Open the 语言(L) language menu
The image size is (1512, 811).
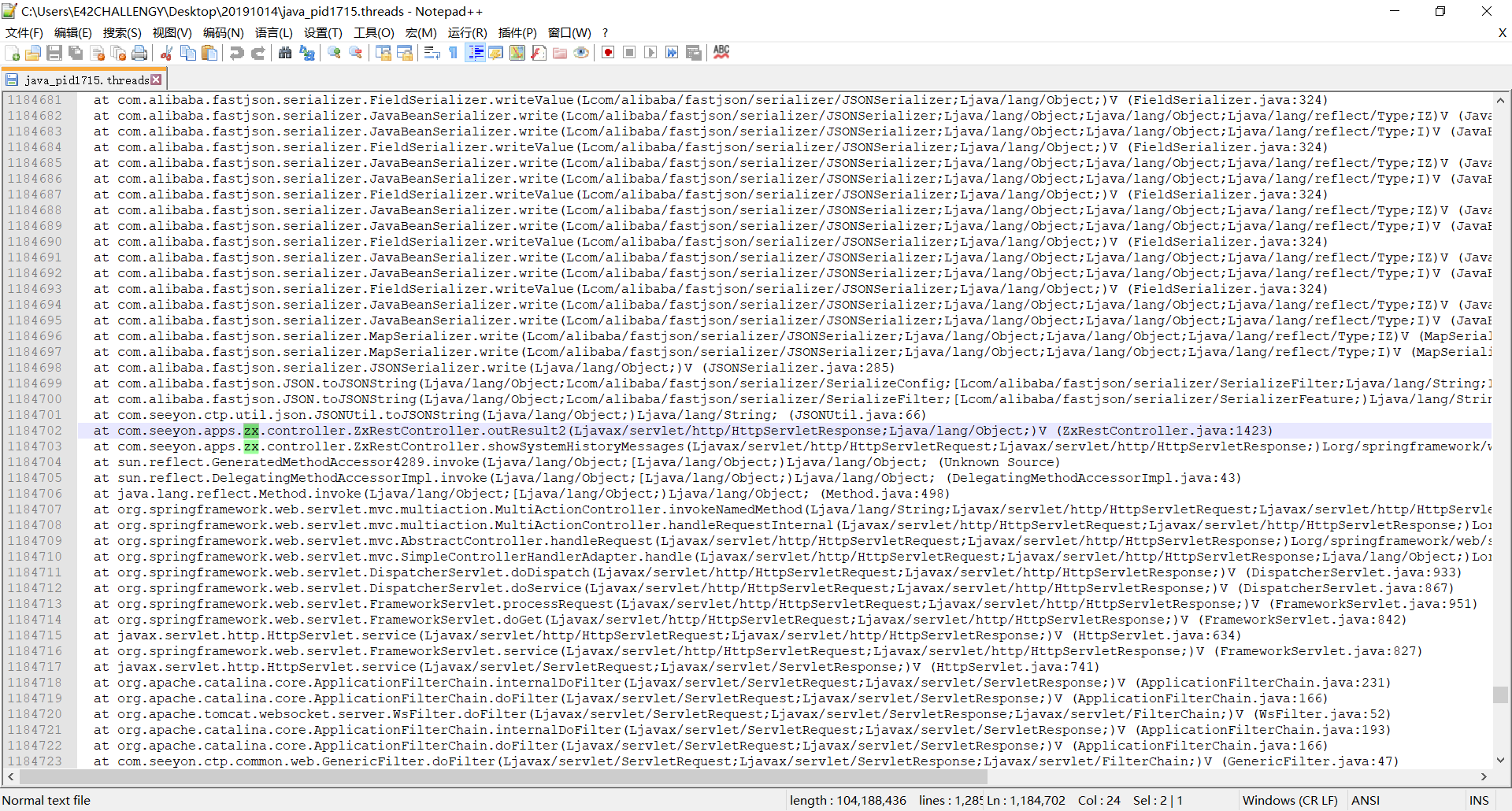coord(273,32)
